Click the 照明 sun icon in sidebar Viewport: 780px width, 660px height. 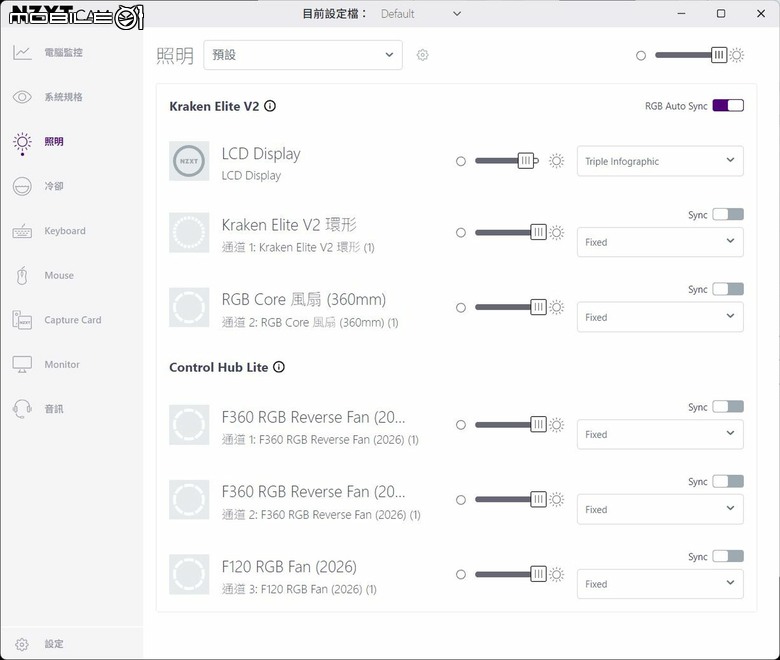22,142
